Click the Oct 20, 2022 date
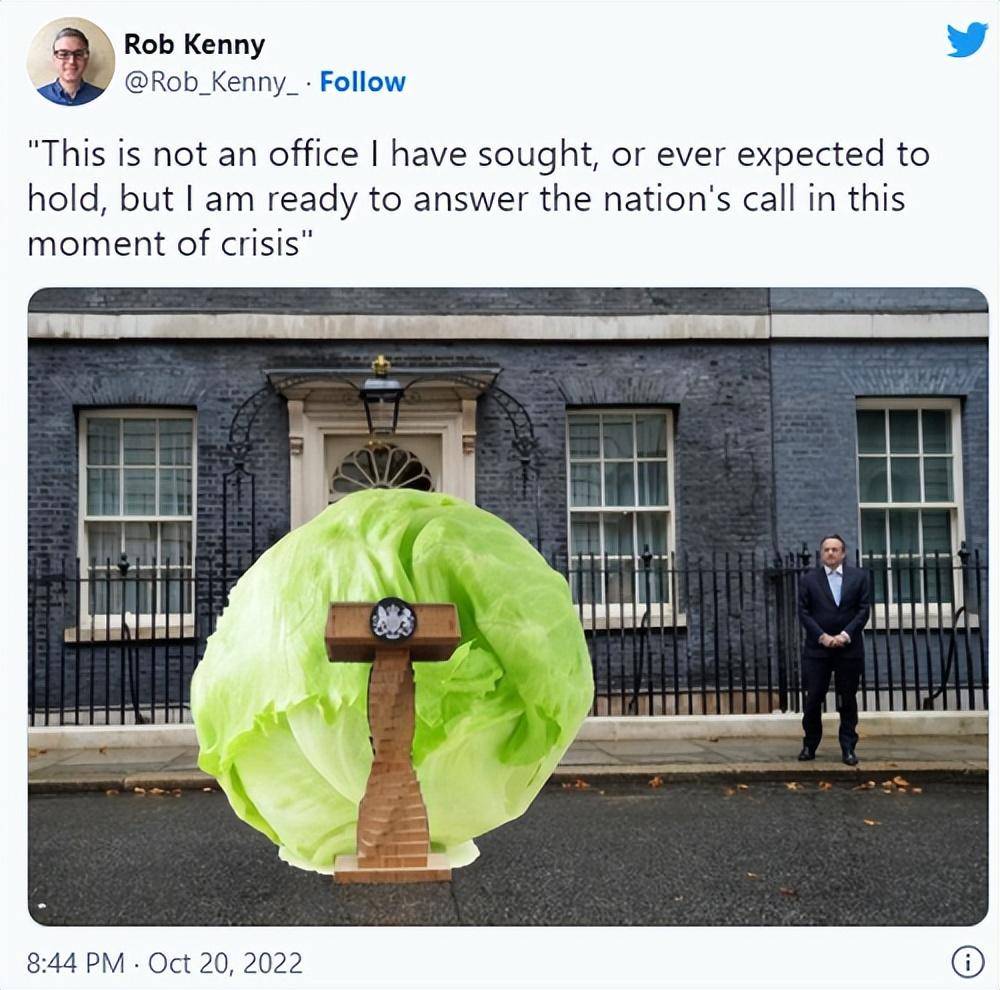 point(225,963)
